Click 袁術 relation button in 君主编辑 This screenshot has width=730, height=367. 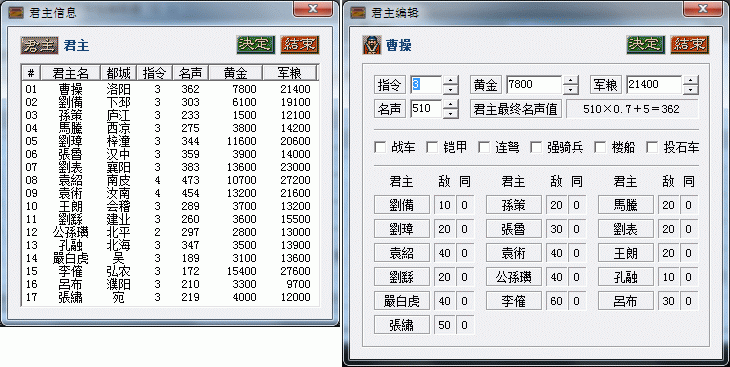(514, 253)
